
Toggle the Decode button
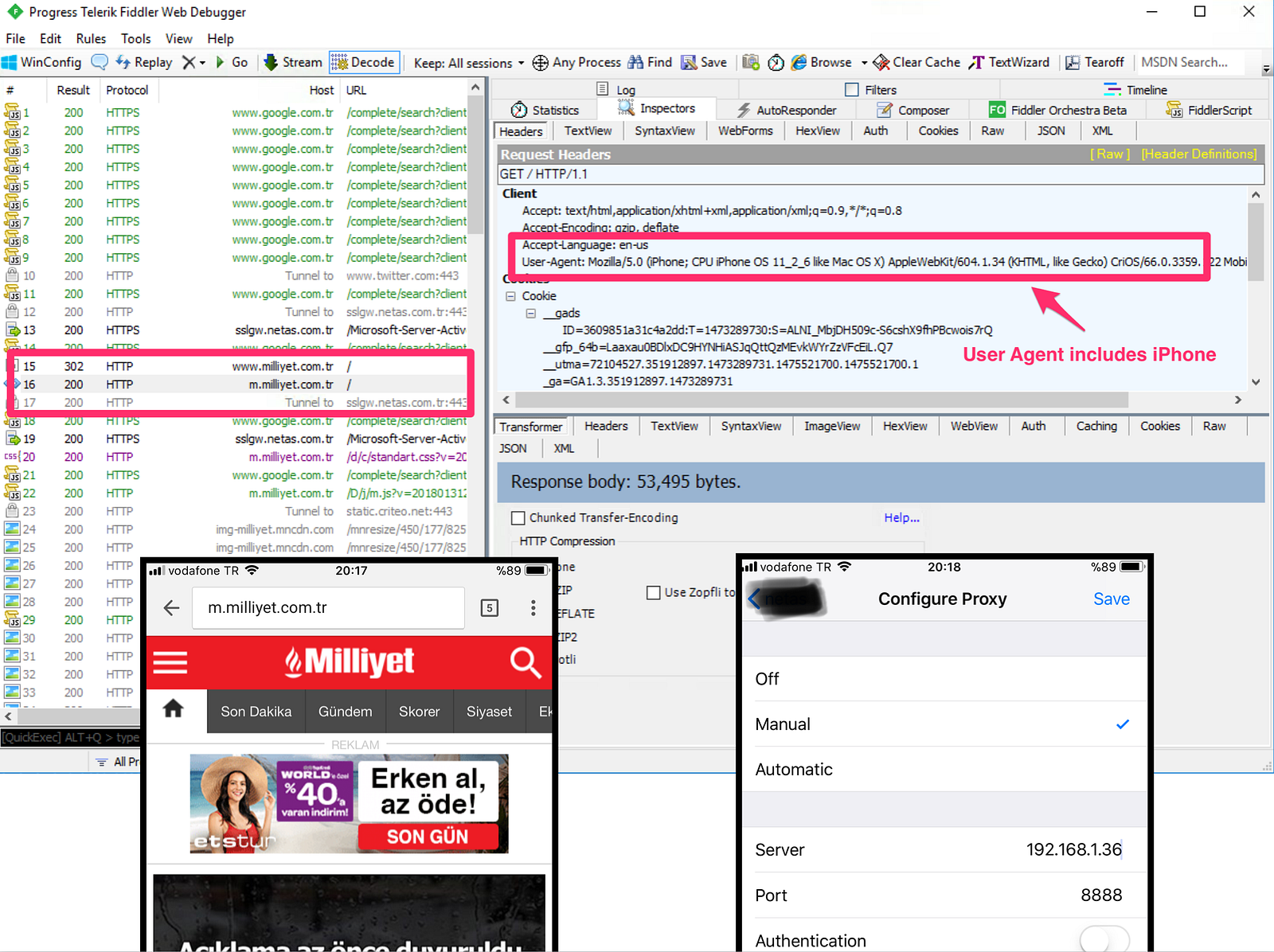click(x=363, y=62)
